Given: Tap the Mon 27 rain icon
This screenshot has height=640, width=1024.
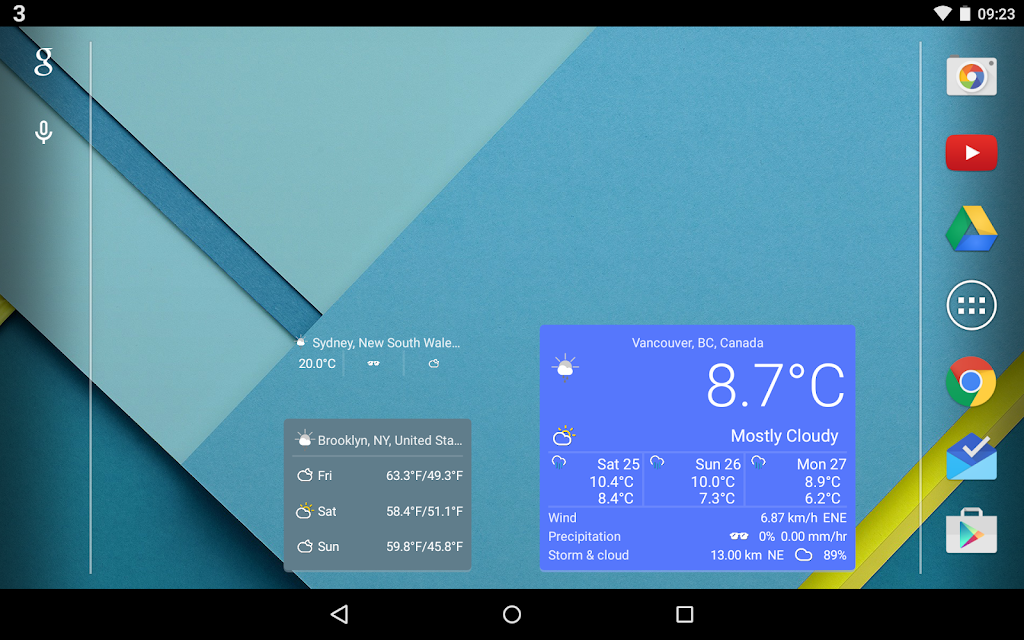Looking at the screenshot, I should 758,463.
